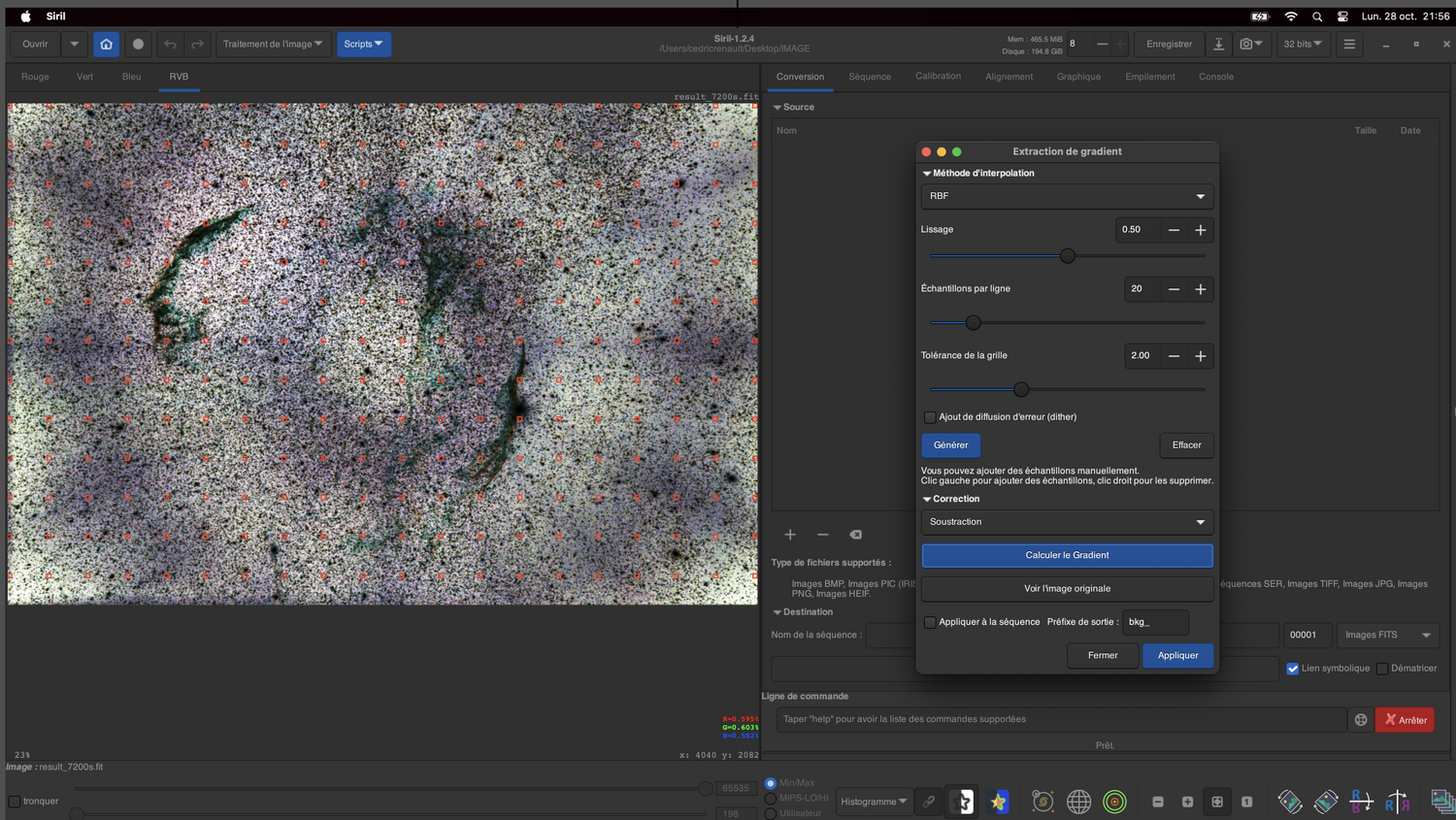Click the Lissage slider handle
Screen dimensions: 1456x820
pyautogui.click(x=1068, y=256)
